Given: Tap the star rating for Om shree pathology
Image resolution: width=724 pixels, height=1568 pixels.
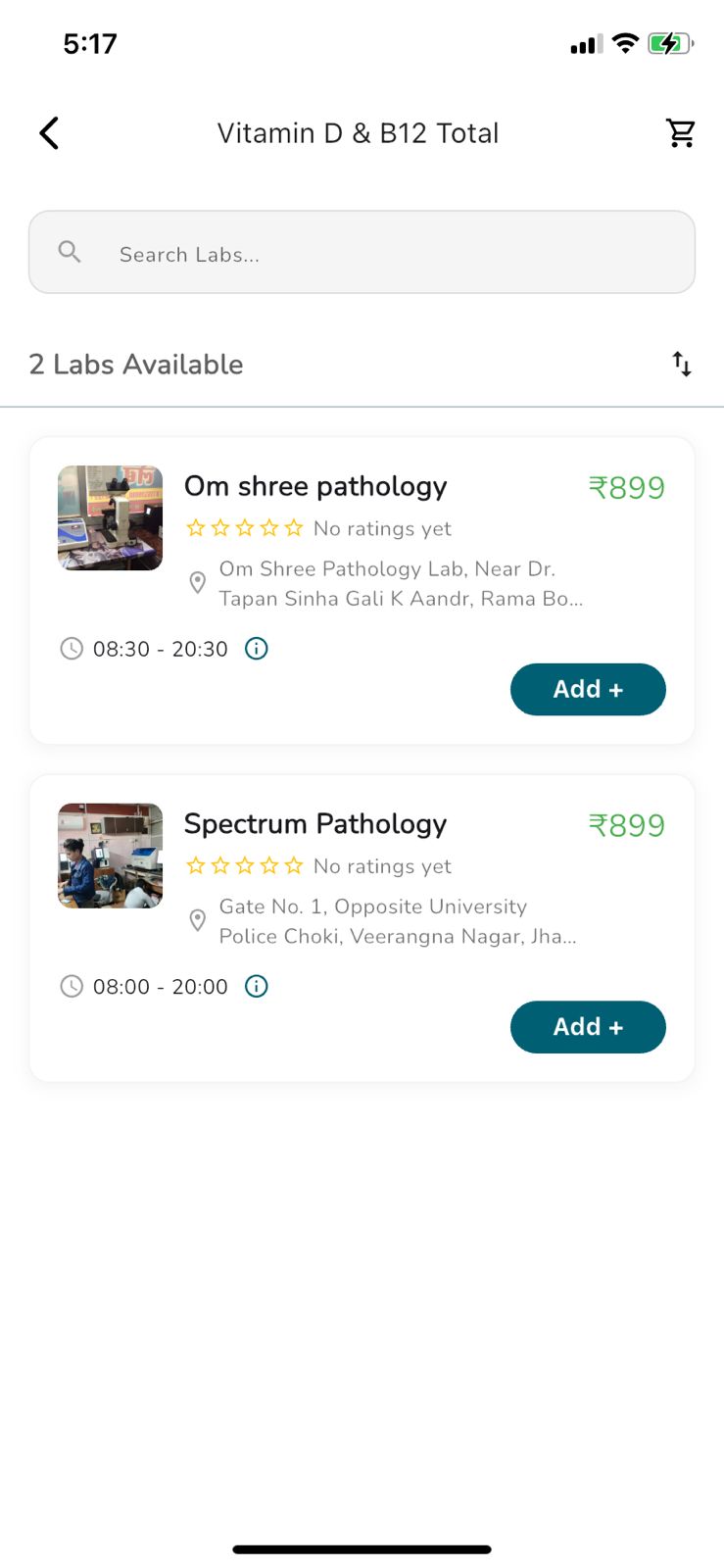Looking at the screenshot, I should coord(245,528).
